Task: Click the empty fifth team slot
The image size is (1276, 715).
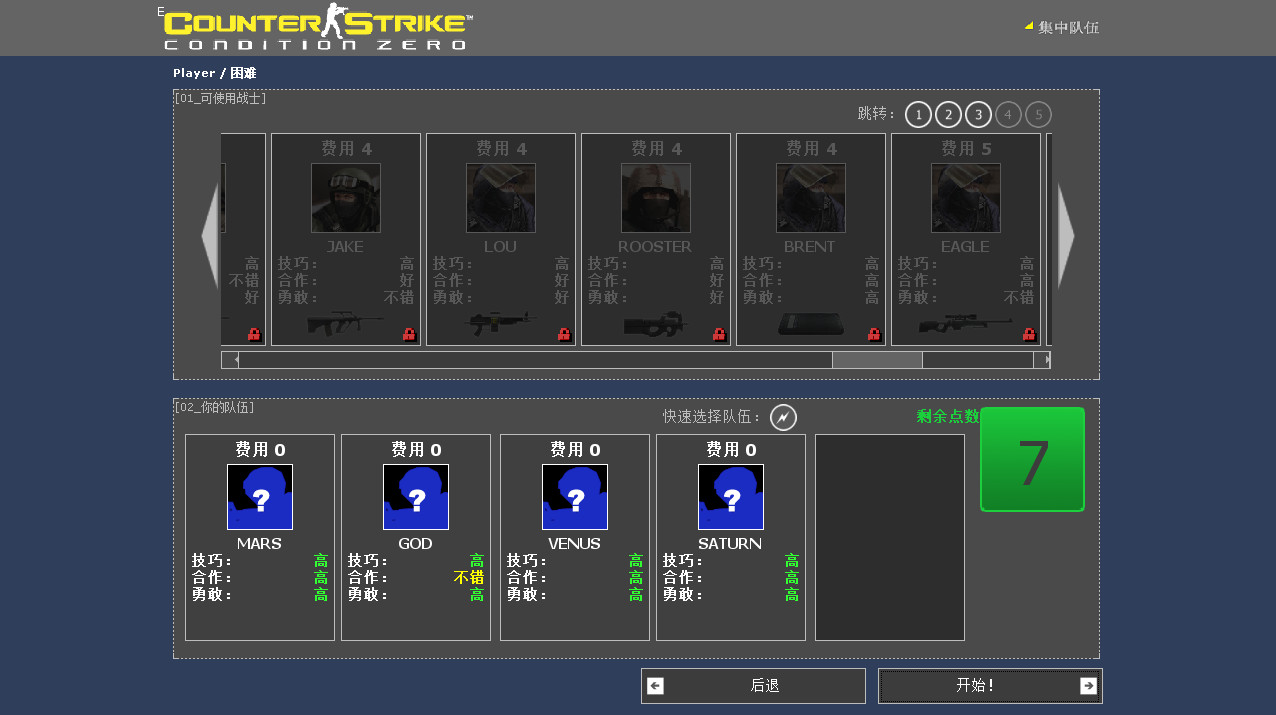Action: point(889,536)
